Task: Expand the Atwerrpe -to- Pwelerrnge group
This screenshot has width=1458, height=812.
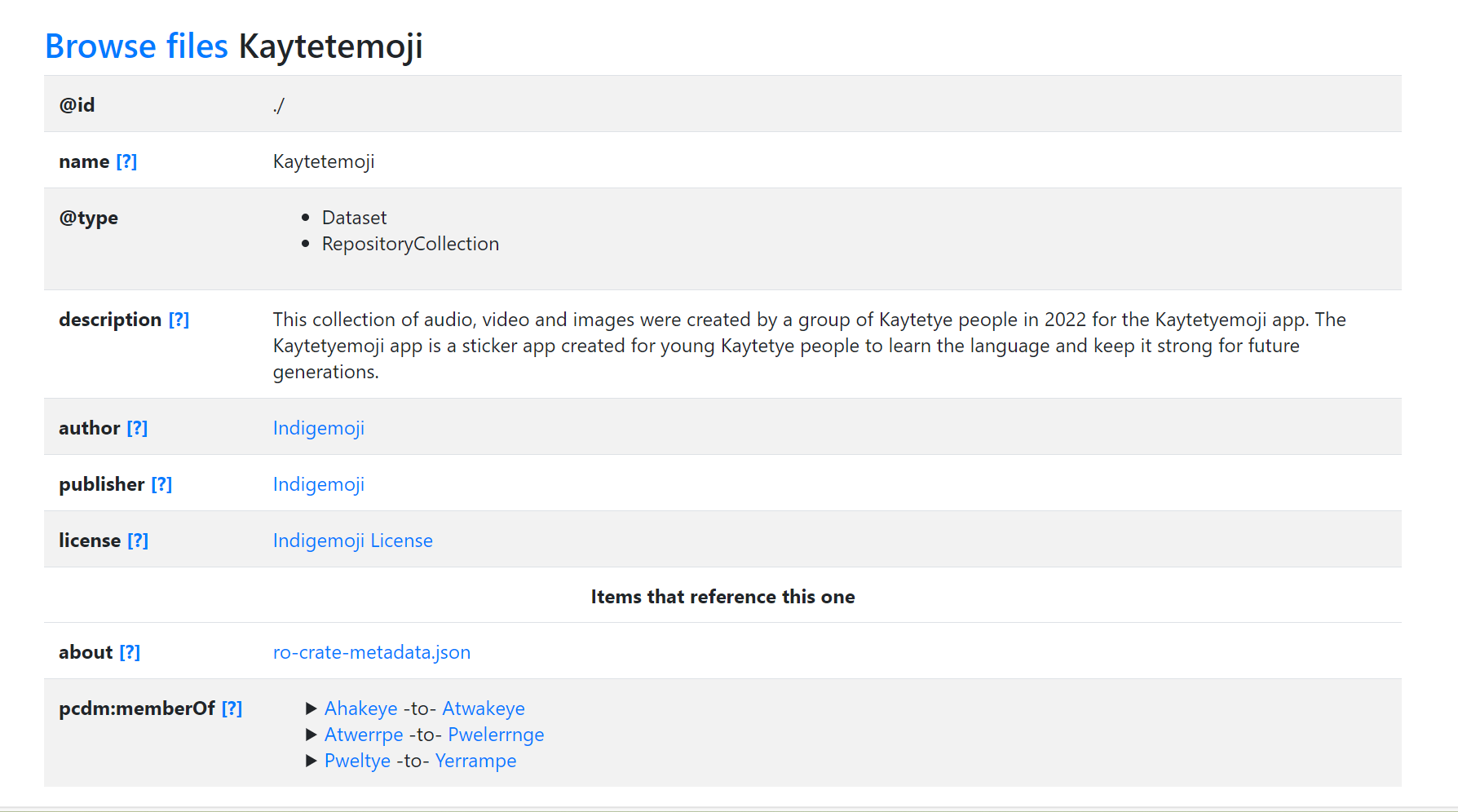Action: click(311, 735)
